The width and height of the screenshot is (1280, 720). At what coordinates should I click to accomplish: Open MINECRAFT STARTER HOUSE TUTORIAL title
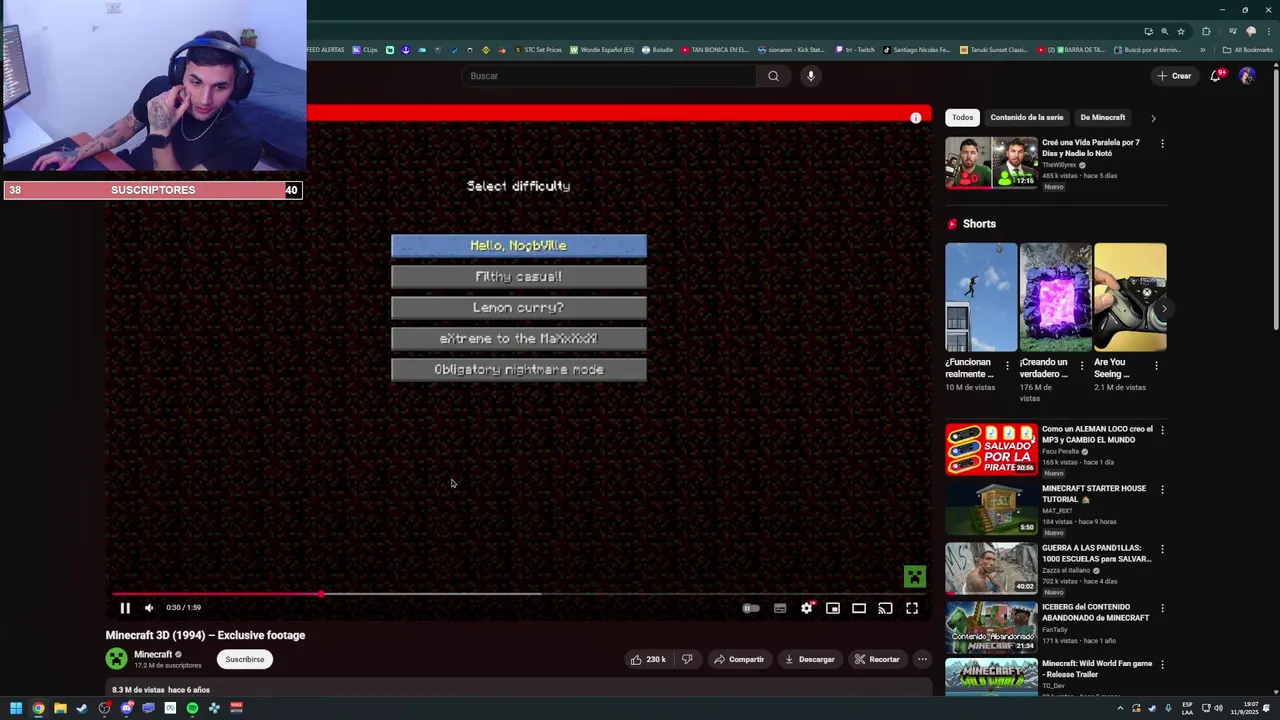pyautogui.click(x=1094, y=494)
